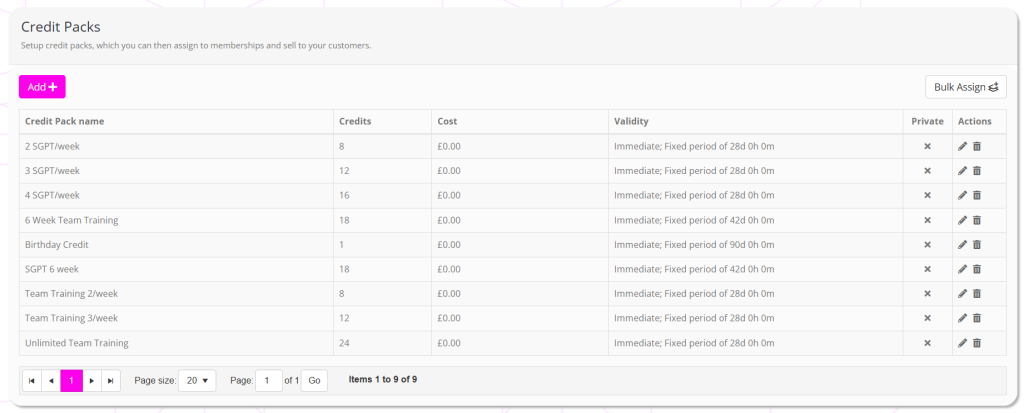
Task: Sort by the Credits column header
Action: 355,122
